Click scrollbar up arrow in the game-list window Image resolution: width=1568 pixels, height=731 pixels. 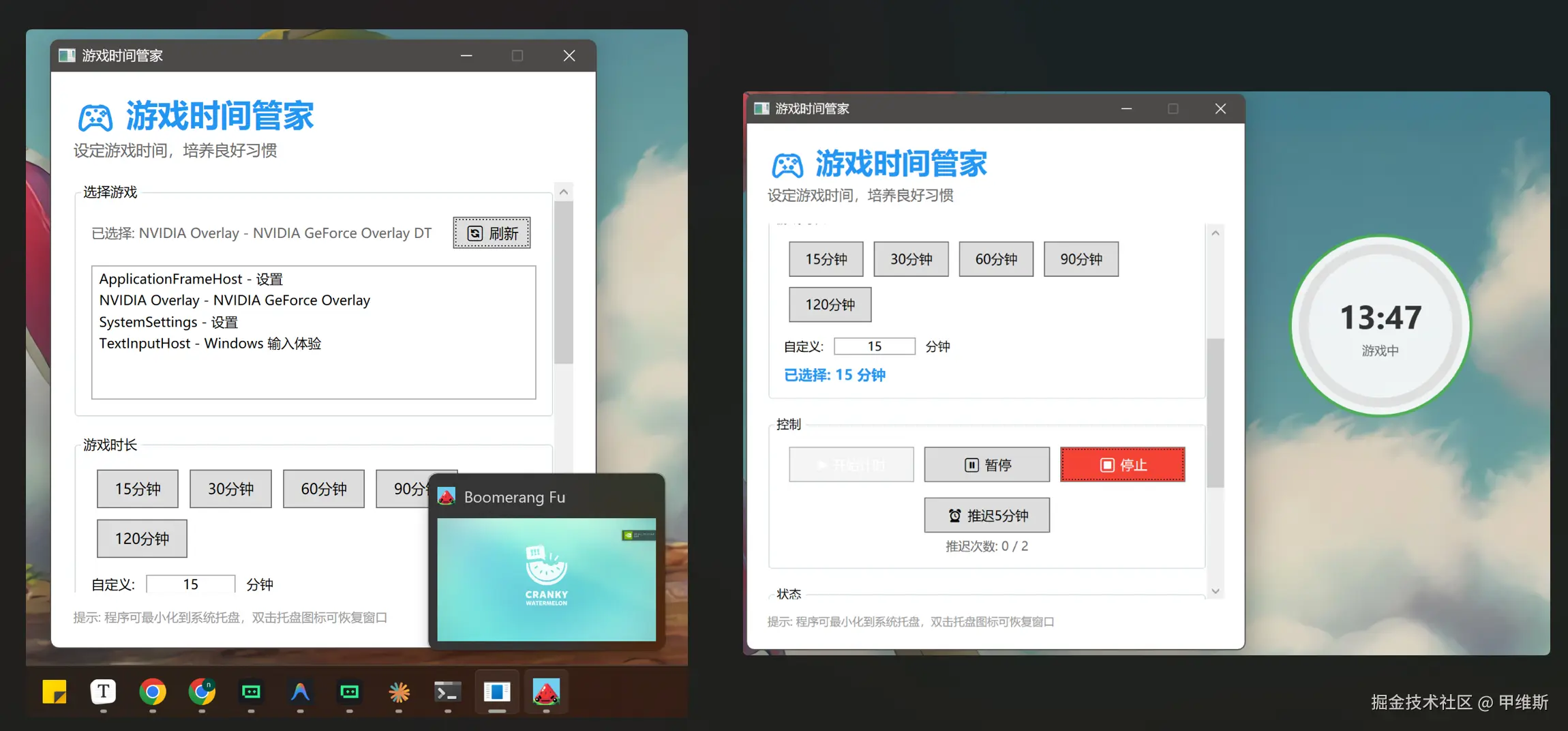tap(564, 192)
